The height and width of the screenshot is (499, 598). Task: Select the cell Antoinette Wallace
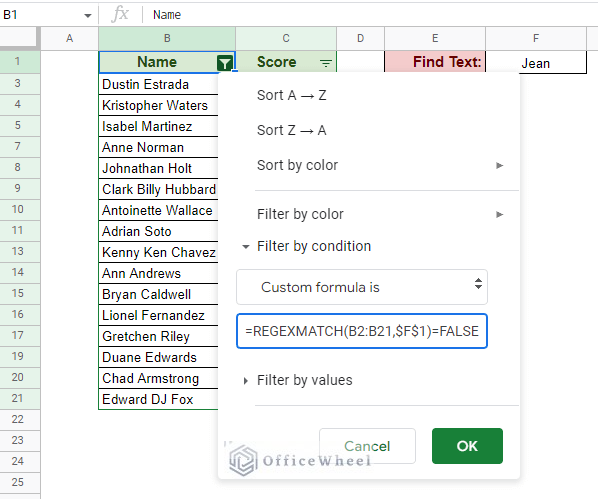click(x=158, y=210)
